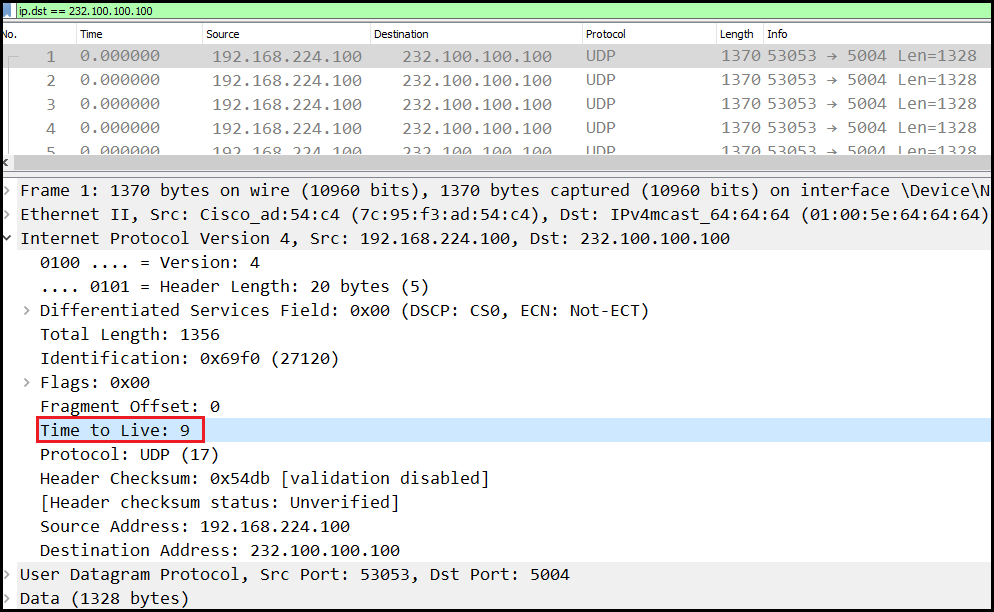Image resolution: width=994 pixels, height=612 pixels.
Task: Click the display filter bookmark icon
Action: pyautogui.click(x=9, y=10)
